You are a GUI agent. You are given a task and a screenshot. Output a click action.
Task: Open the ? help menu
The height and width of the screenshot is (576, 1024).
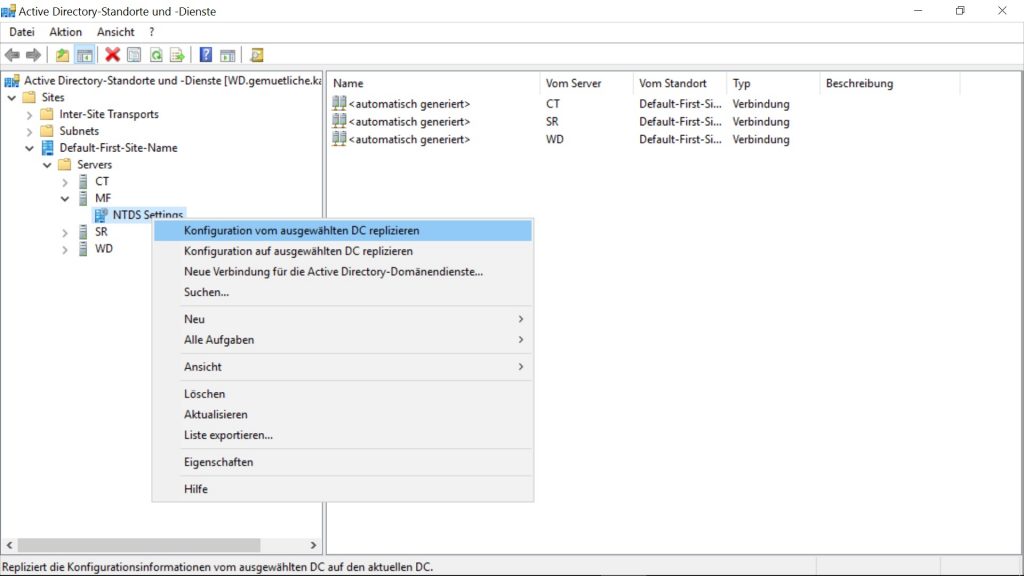[152, 32]
